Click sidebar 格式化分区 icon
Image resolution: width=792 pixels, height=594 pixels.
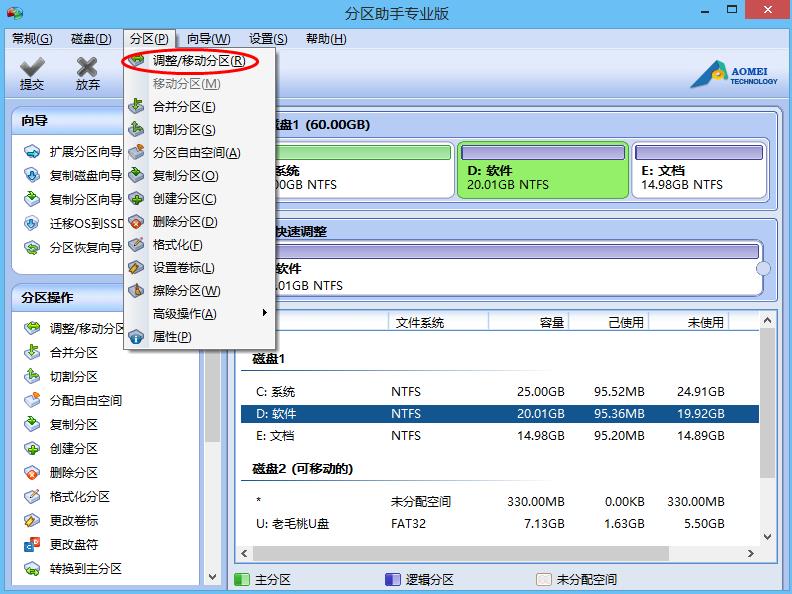[32, 496]
